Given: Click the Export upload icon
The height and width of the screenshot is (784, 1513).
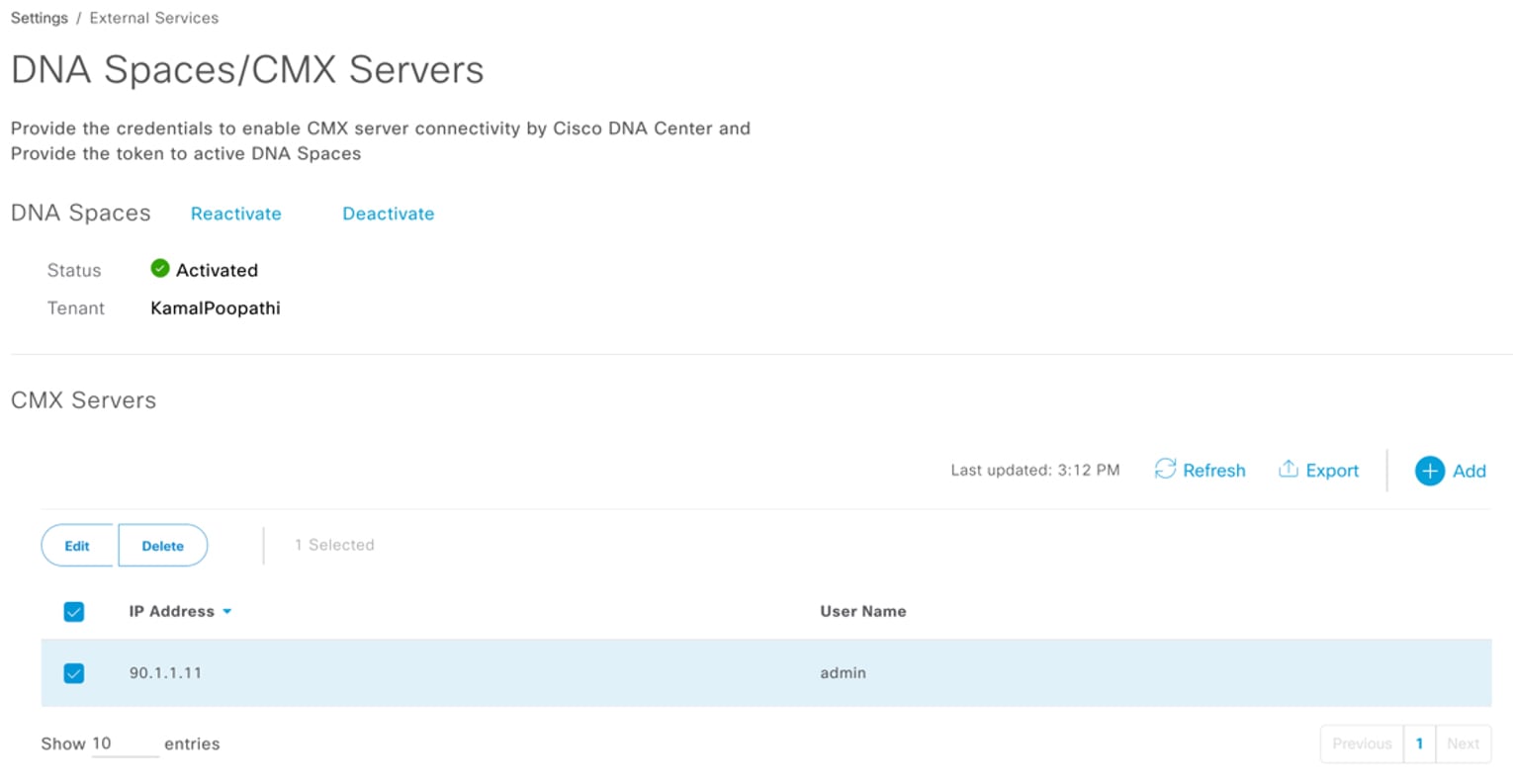Looking at the screenshot, I should (x=1288, y=469).
